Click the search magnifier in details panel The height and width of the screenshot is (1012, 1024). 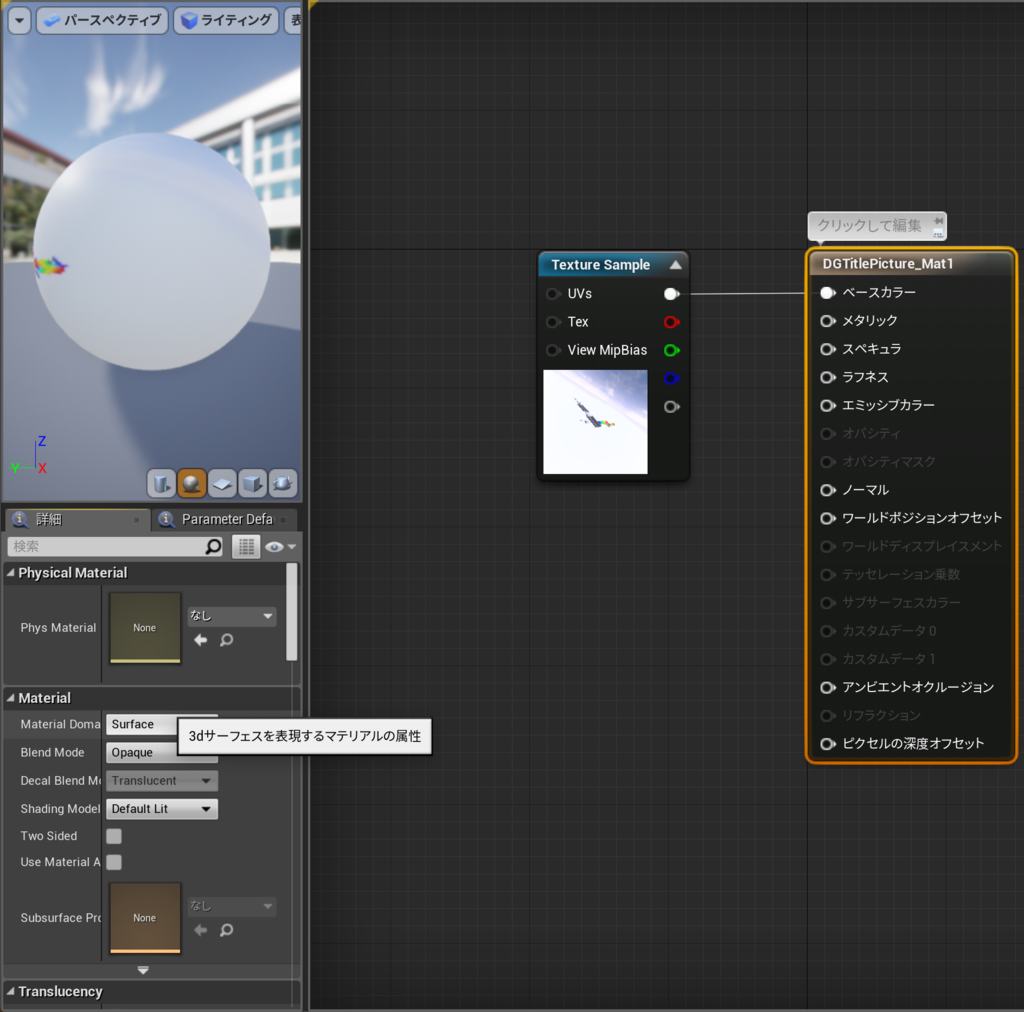214,546
